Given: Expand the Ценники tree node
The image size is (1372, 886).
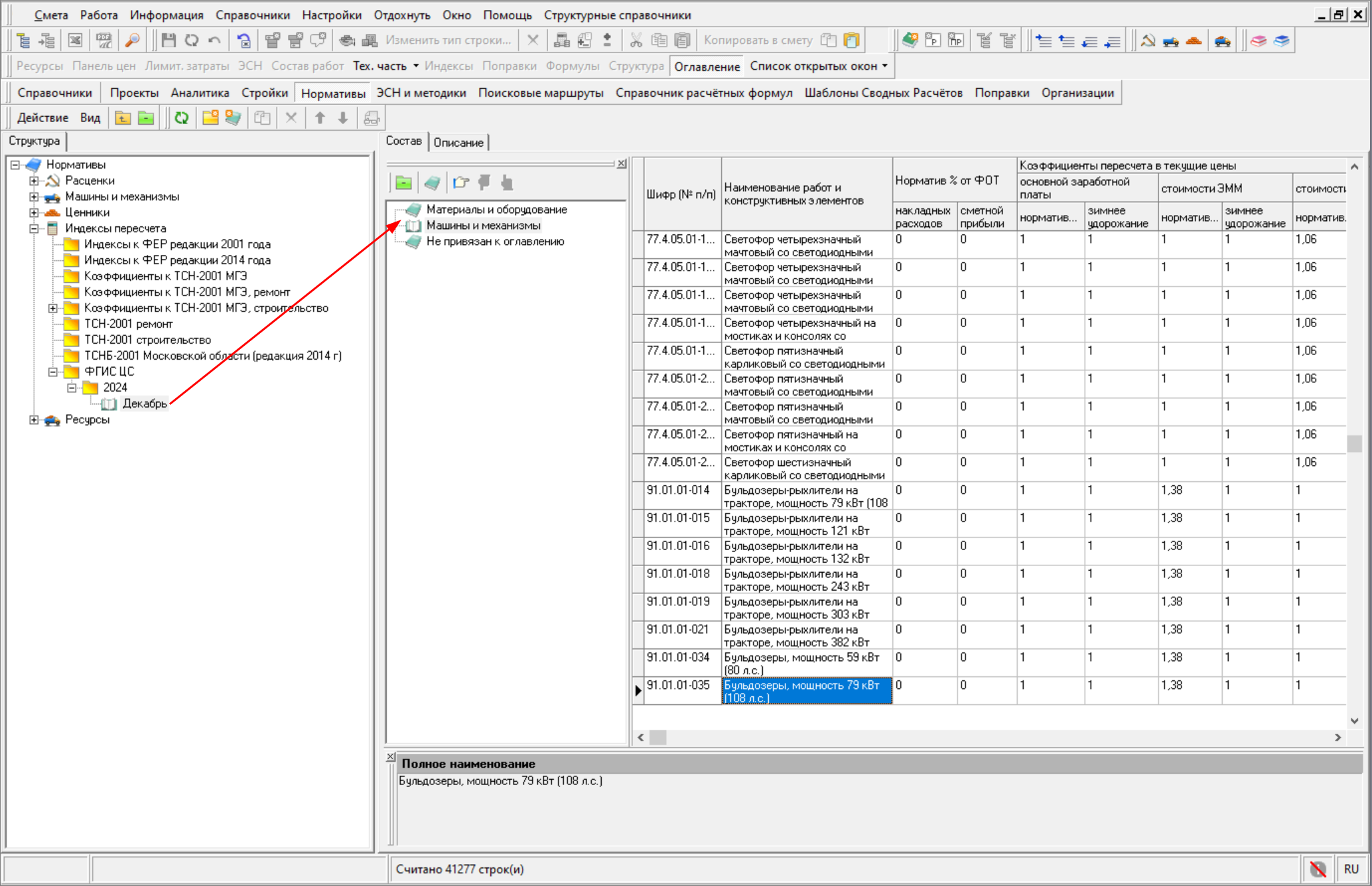Looking at the screenshot, I should (34, 212).
